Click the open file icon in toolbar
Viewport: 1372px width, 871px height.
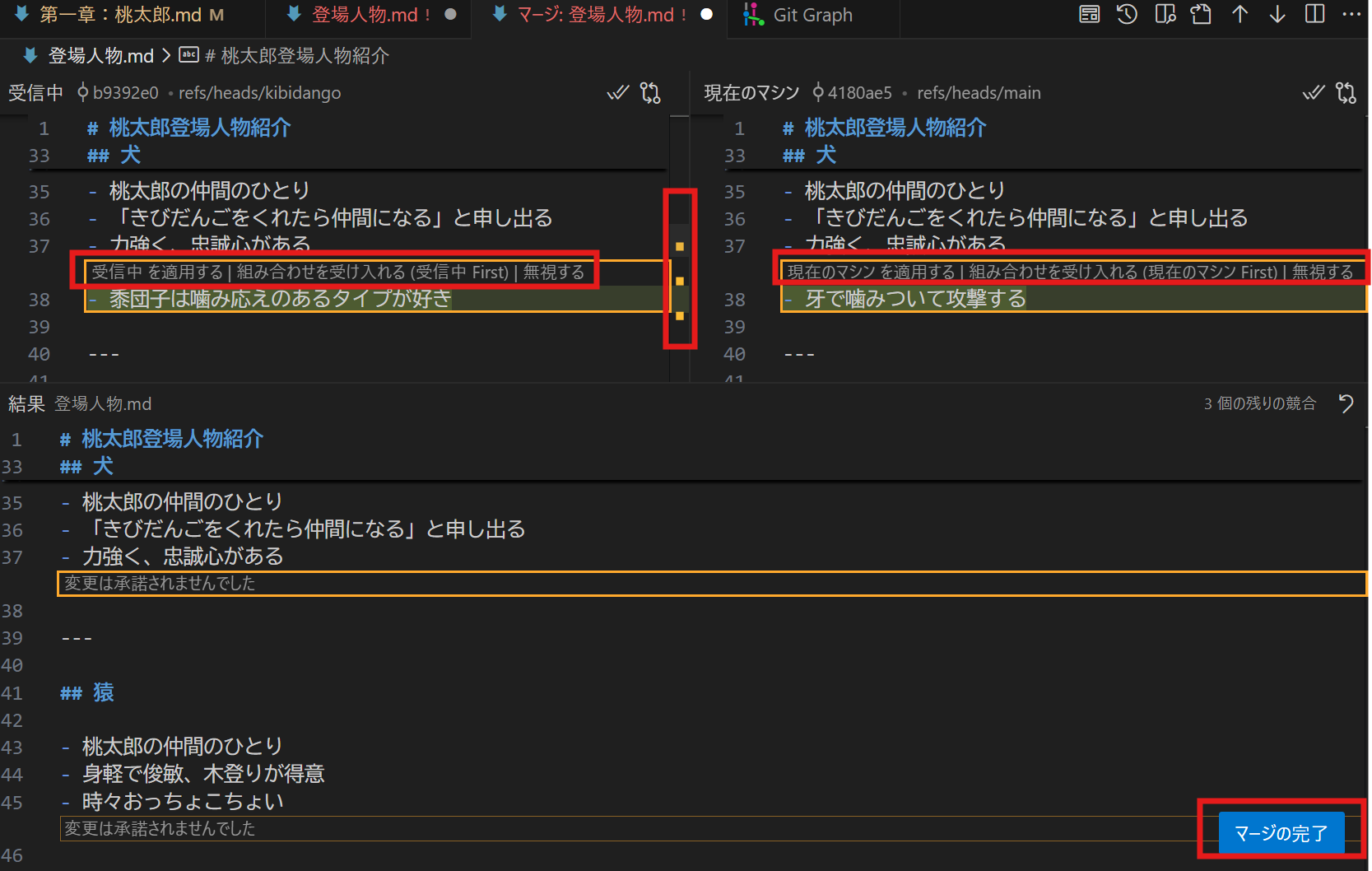[x=1202, y=15]
